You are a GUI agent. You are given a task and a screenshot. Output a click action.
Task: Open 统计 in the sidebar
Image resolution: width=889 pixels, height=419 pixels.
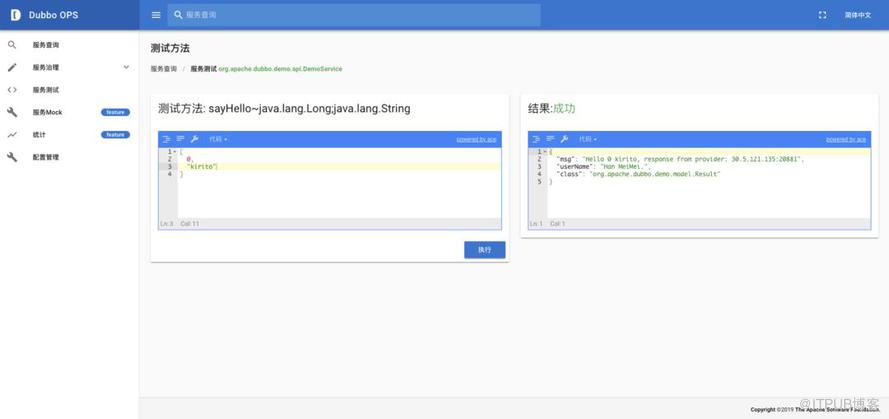(39, 135)
